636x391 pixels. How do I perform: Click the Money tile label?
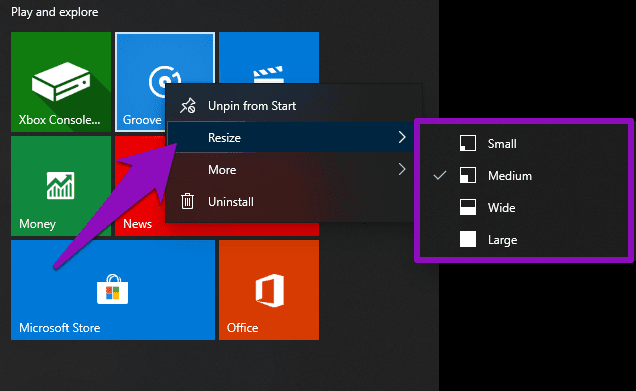pyautogui.click(x=37, y=224)
